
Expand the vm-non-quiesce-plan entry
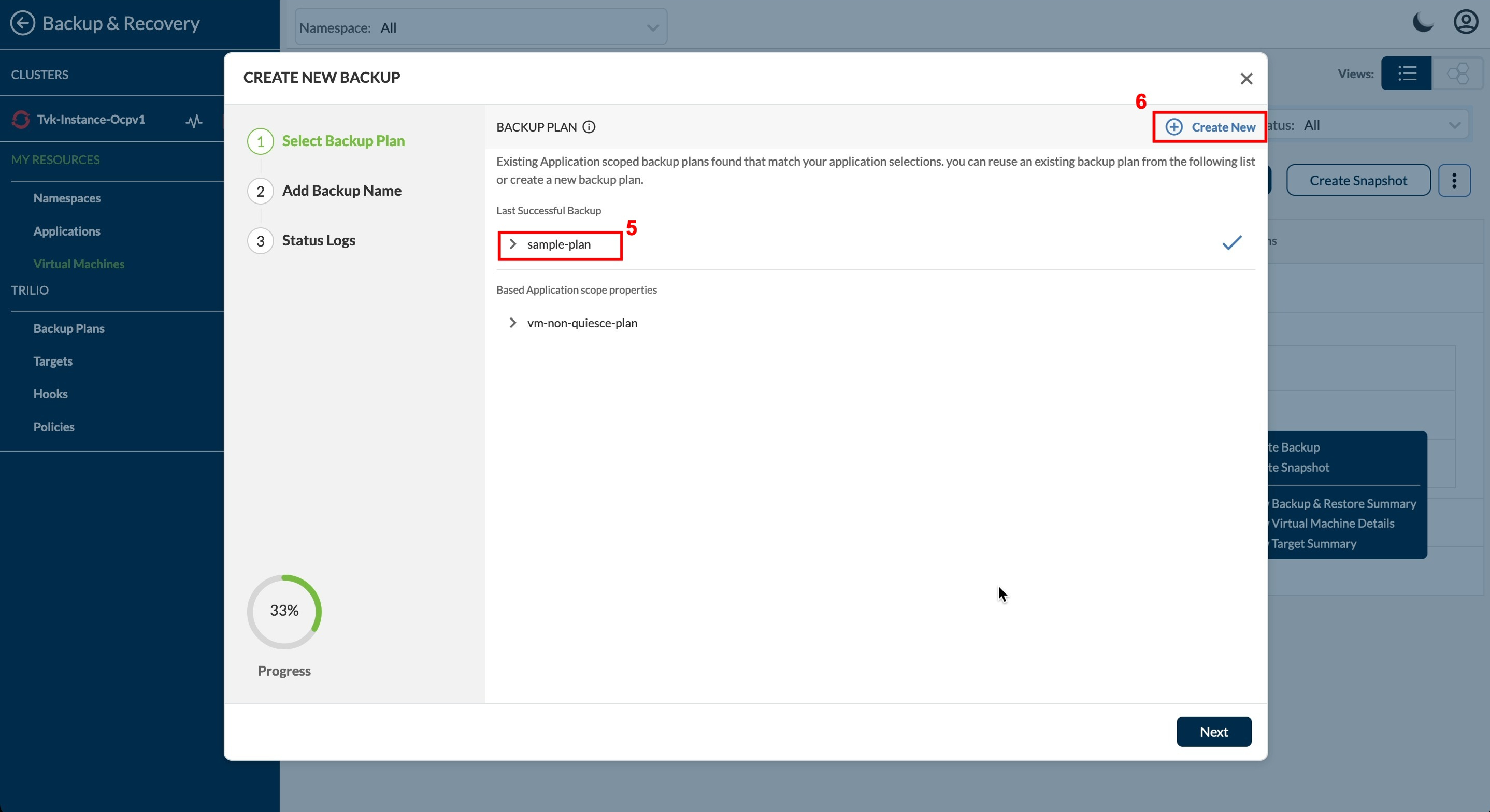tap(512, 323)
